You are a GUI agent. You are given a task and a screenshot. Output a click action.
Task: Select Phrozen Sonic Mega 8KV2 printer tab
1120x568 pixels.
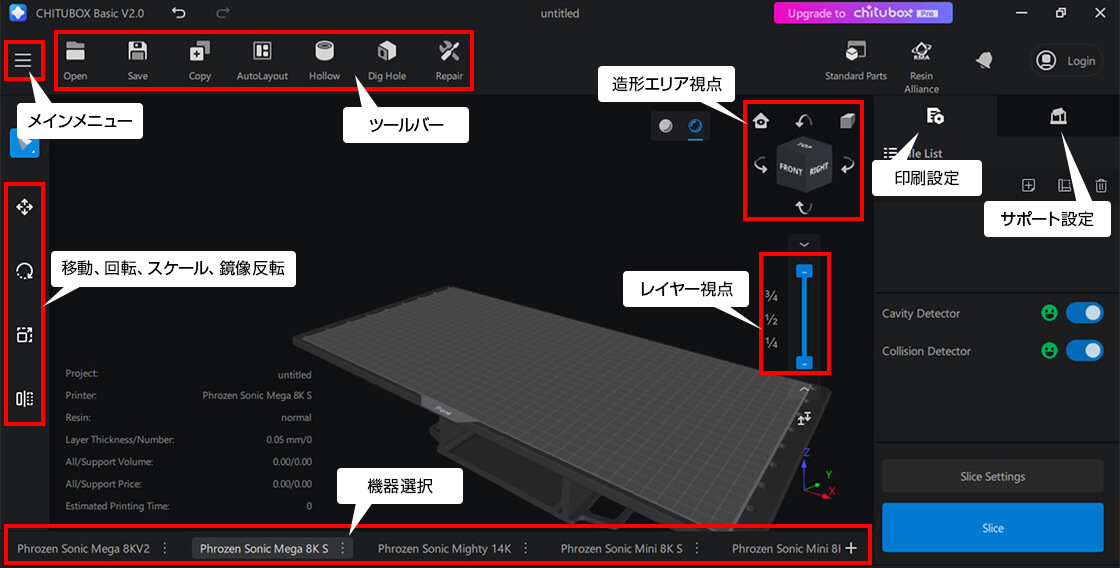tap(84, 549)
